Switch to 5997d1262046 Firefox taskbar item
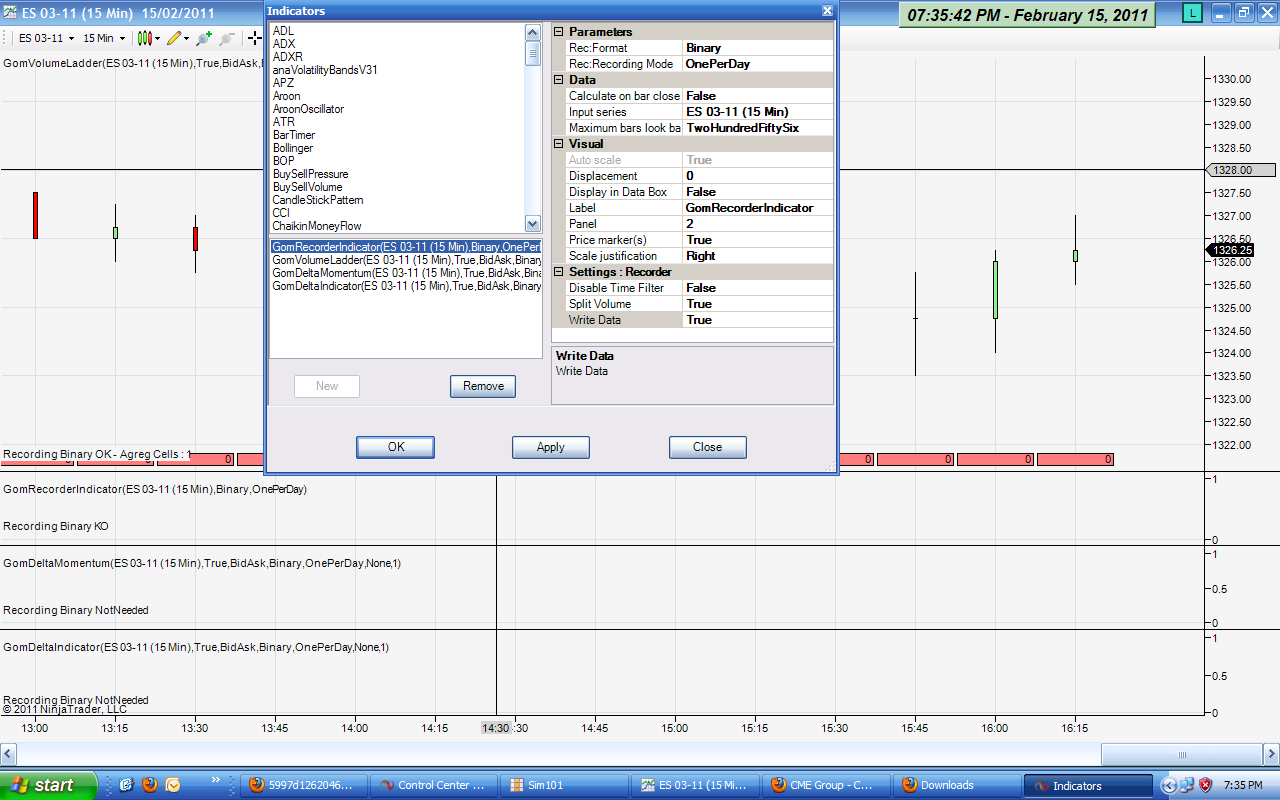The height and width of the screenshot is (800, 1280). pos(303,785)
